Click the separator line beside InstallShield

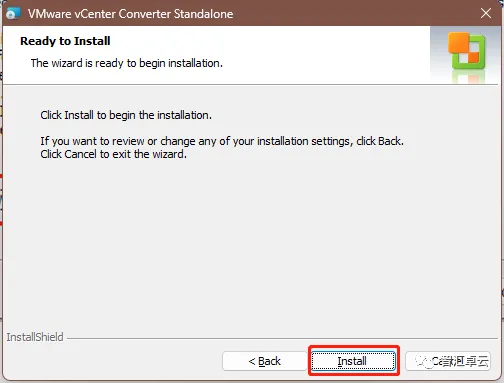point(283,339)
